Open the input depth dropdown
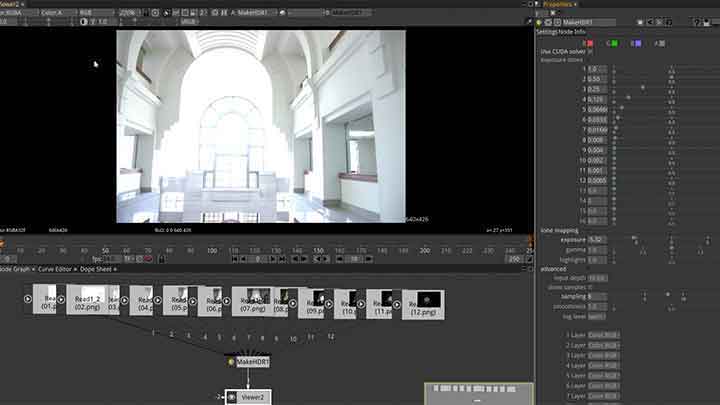 click(597, 278)
